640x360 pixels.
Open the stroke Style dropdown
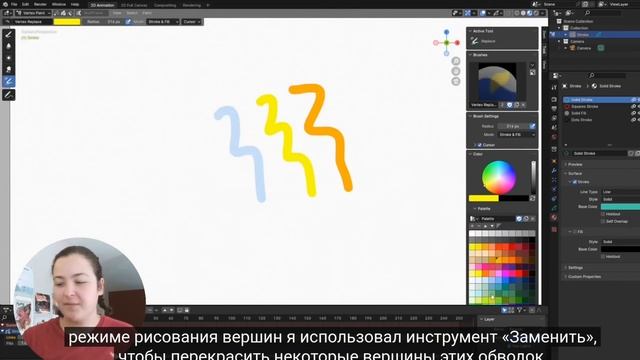620,199
